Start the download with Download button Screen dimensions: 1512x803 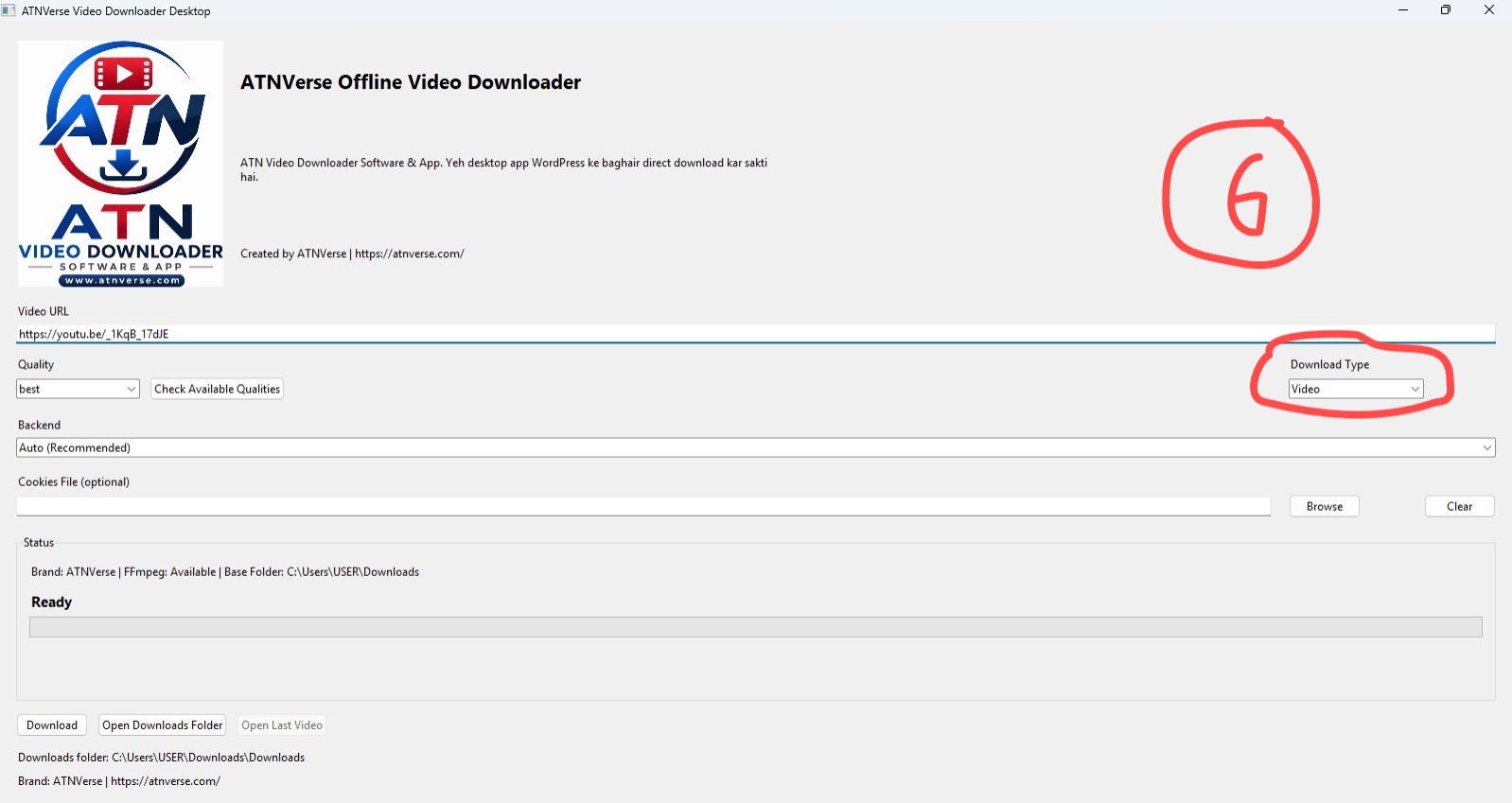click(52, 725)
